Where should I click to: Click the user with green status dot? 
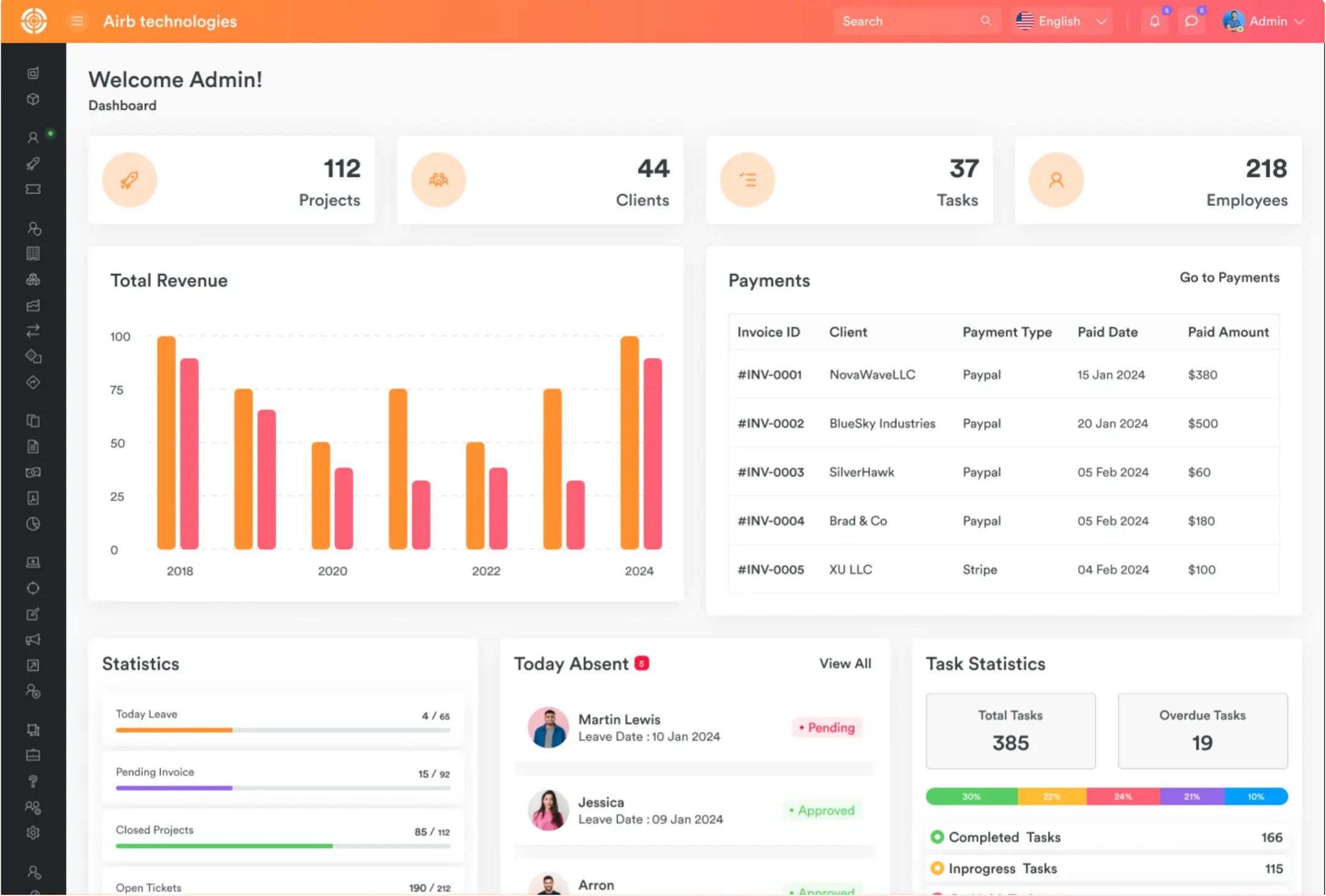click(33, 138)
